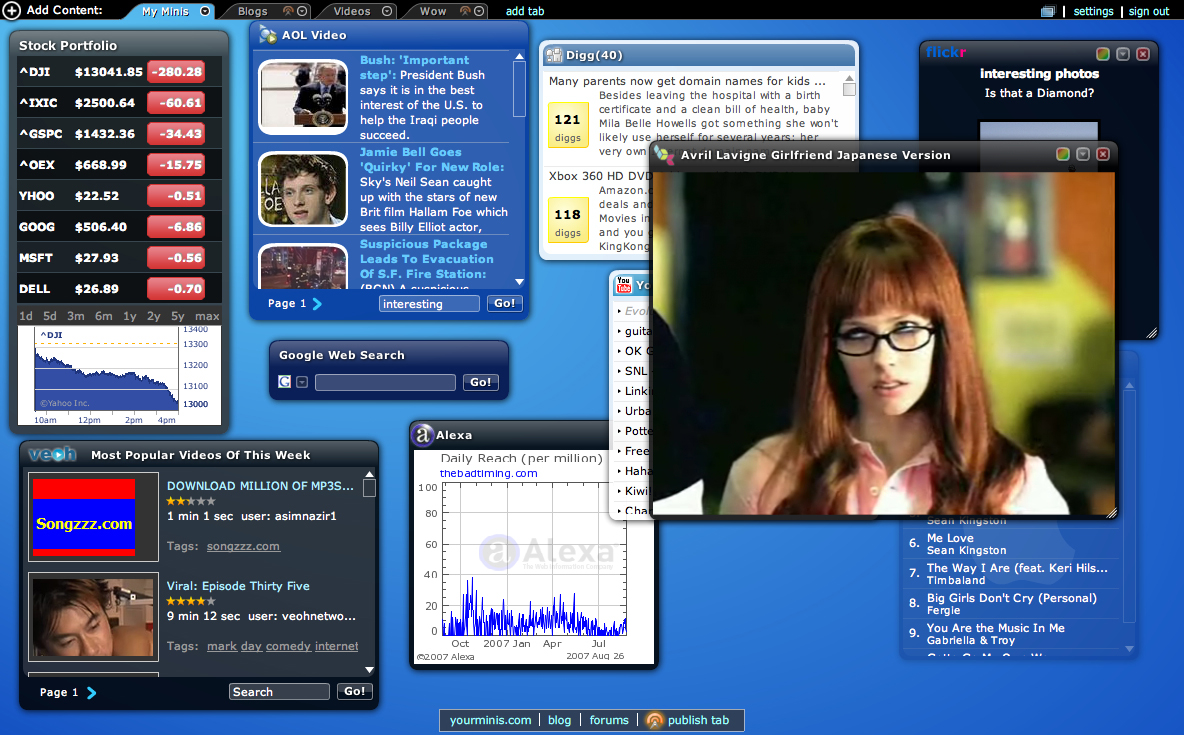
Task: Open the Jamie Bell video thumbnail
Action: pyautogui.click(x=303, y=189)
